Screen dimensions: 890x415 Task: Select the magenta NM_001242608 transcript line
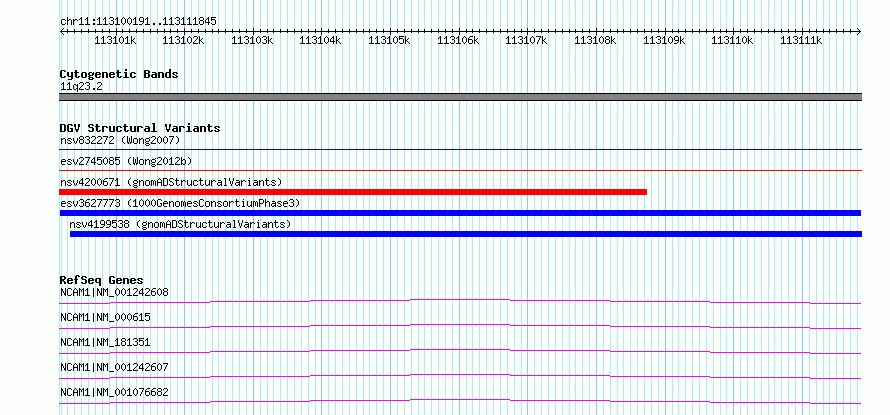460,301
